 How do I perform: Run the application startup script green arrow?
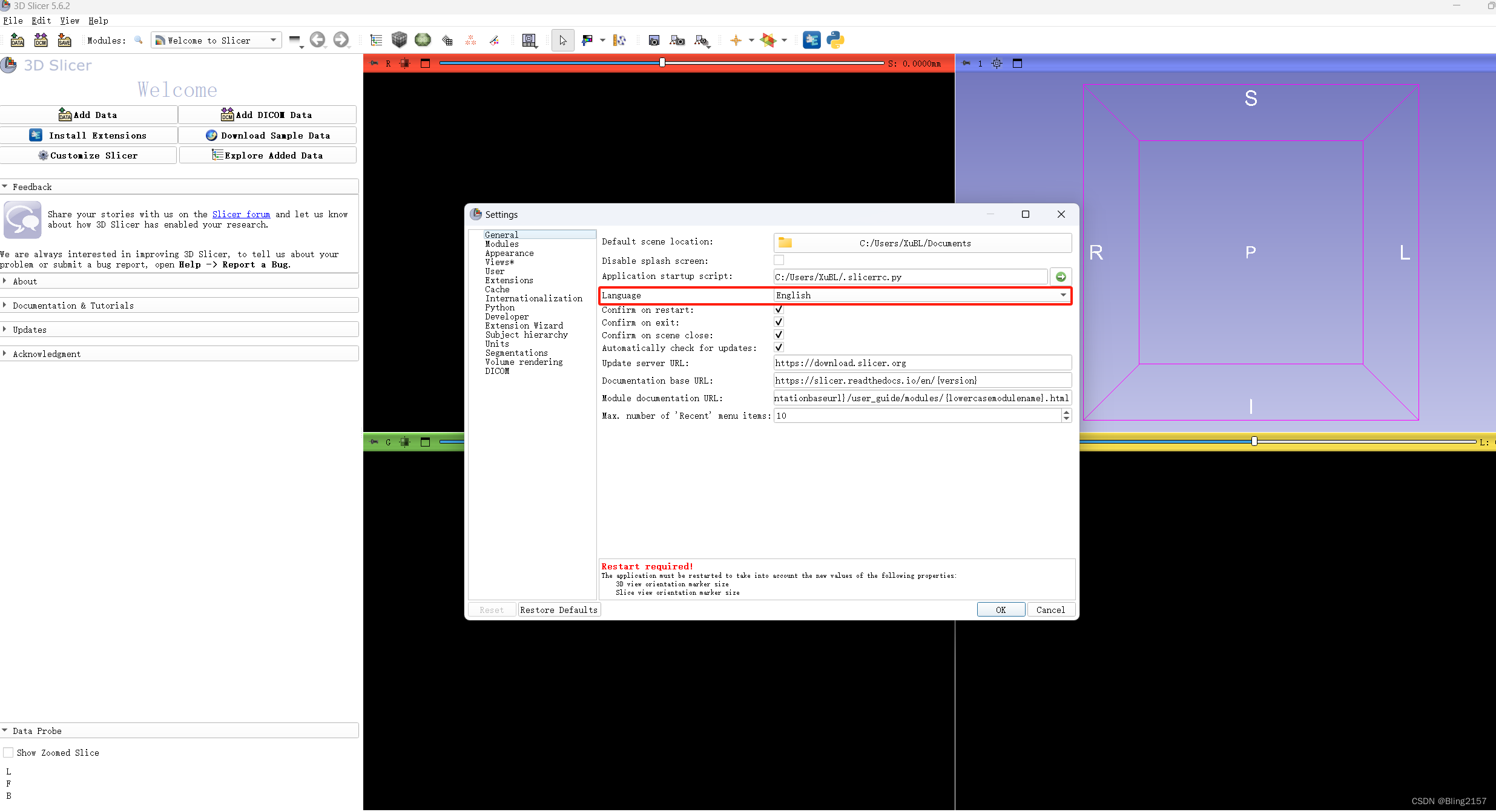[1061, 277]
